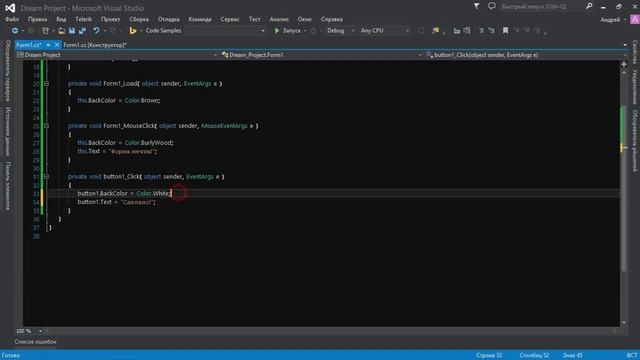Go to the next bookmark icon
Image resolution: width=640 pixels, height=360 pixels.
[x=527, y=31]
